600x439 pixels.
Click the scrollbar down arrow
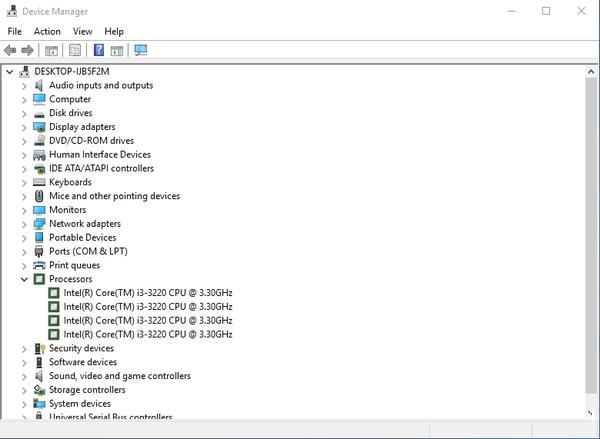(591, 413)
